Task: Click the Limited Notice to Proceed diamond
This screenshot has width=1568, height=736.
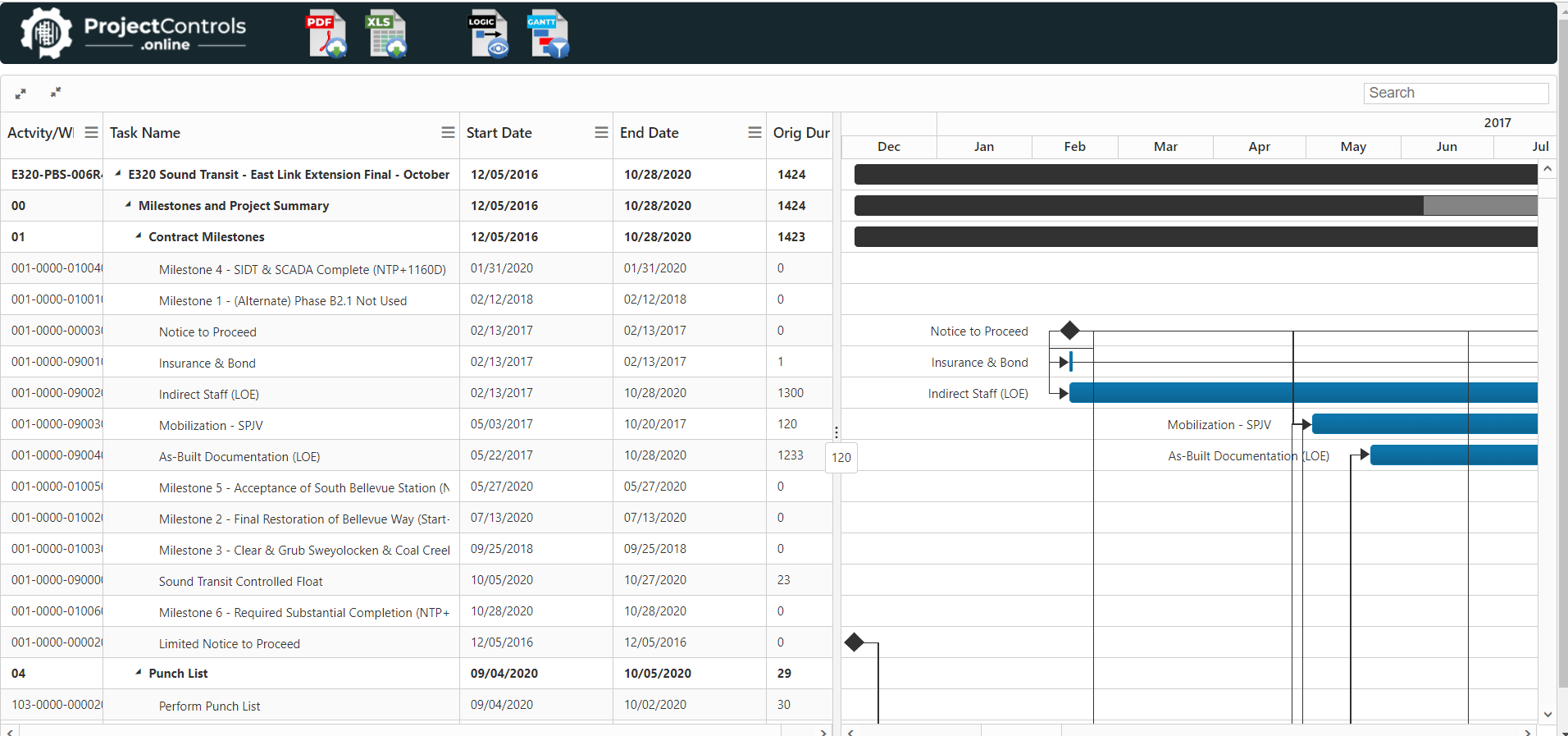Action: tap(855, 642)
